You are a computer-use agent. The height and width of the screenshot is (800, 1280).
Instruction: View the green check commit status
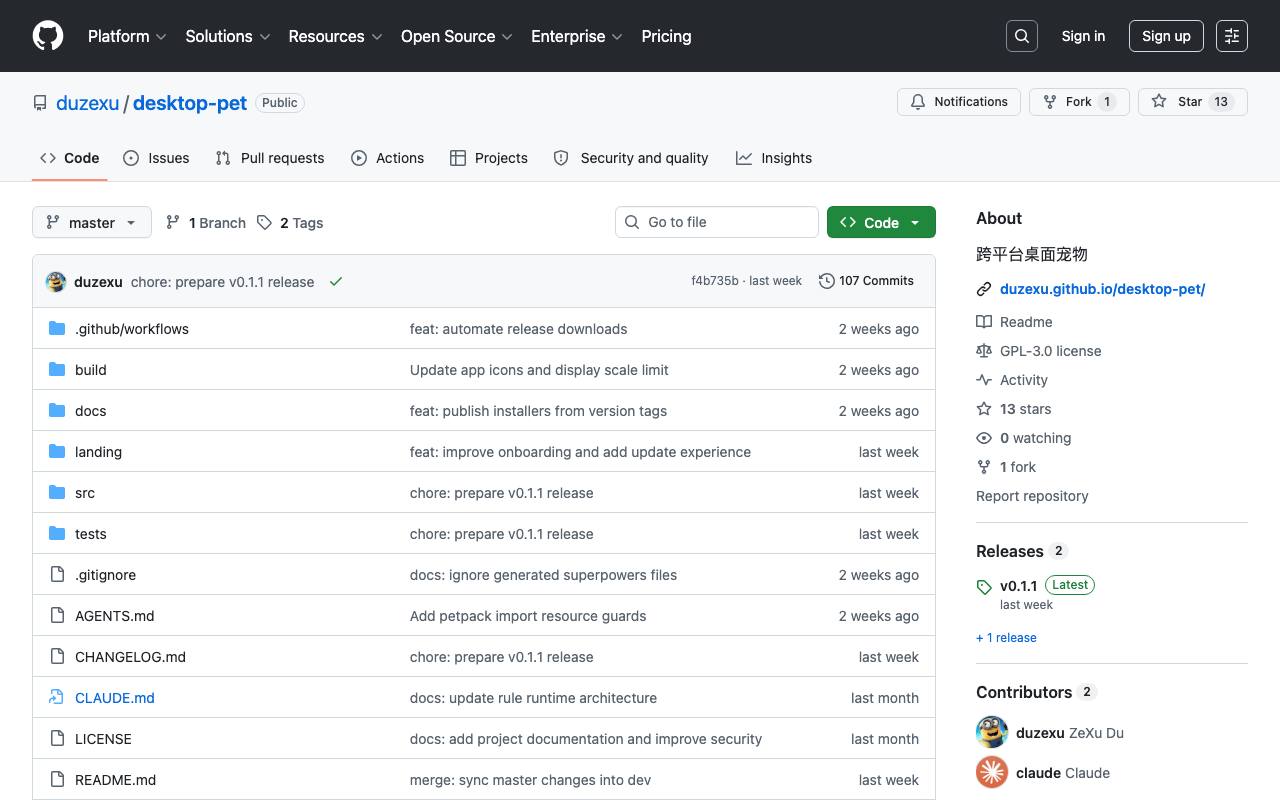[x=336, y=282]
